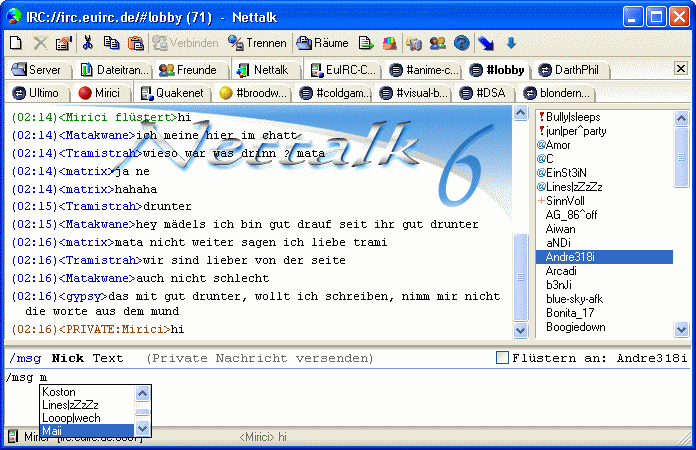Click the user list scroll down arrow
Image resolution: width=696 pixels, height=450 pixels.
pyautogui.click(x=681, y=330)
